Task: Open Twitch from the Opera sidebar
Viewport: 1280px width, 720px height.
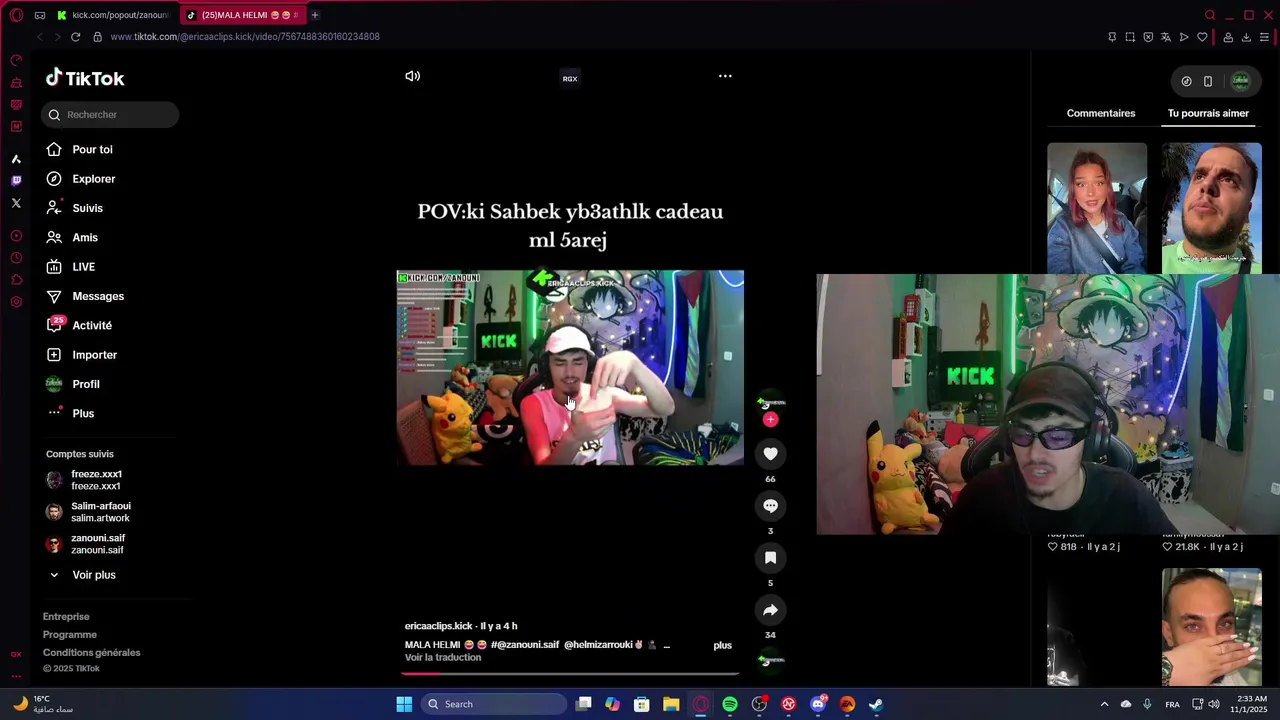Action: [16, 181]
